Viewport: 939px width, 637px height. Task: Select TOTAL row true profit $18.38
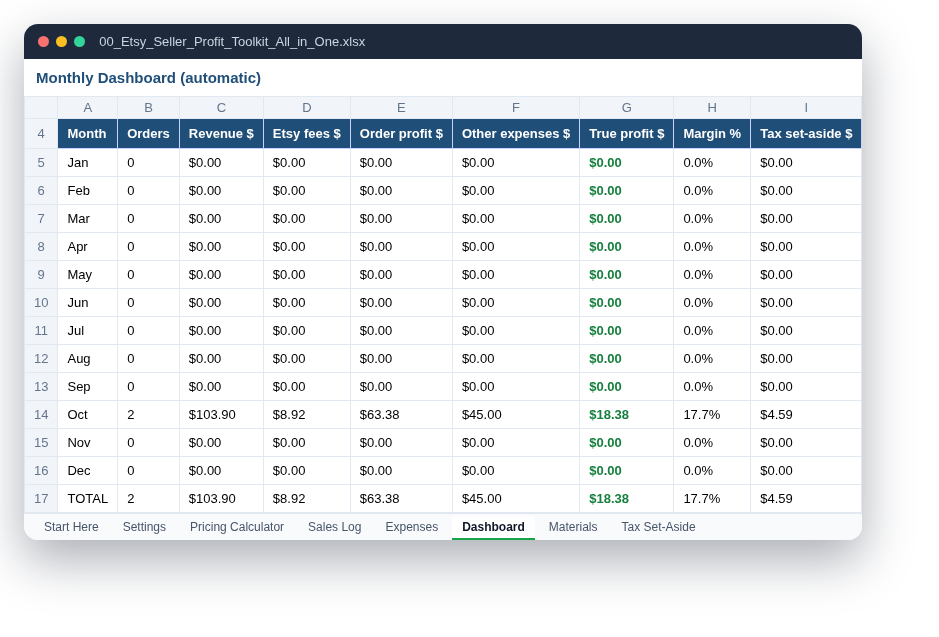click(x=626, y=499)
